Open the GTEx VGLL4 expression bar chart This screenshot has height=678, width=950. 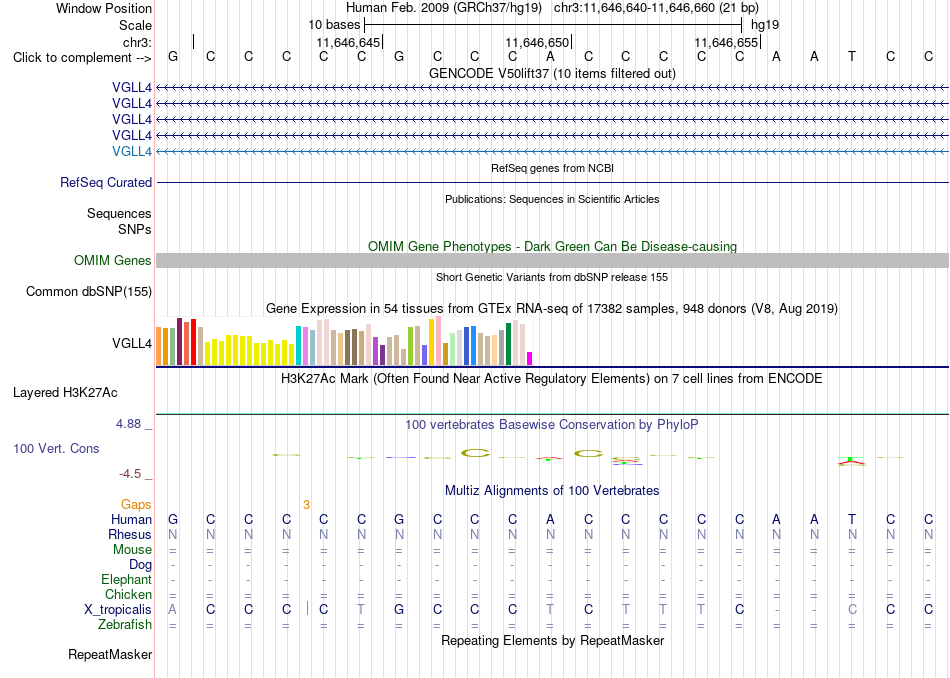(344, 341)
